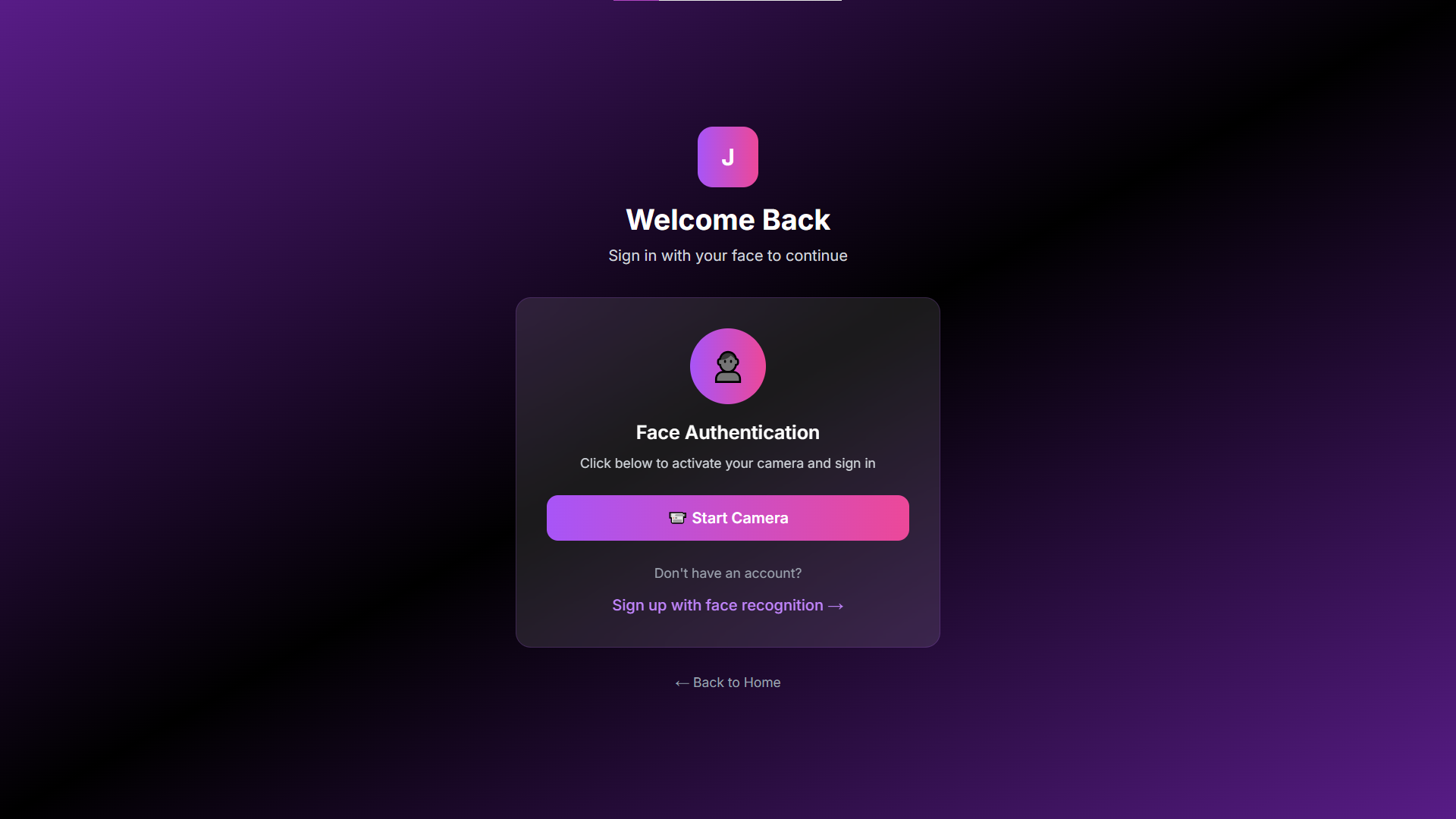Click the gradient circle around the avatar

pyautogui.click(x=728, y=366)
